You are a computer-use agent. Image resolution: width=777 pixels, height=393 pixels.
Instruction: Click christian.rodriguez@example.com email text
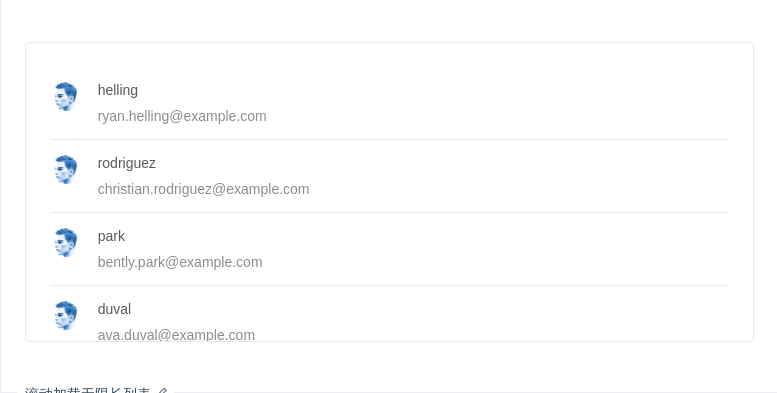click(x=203, y=189)
